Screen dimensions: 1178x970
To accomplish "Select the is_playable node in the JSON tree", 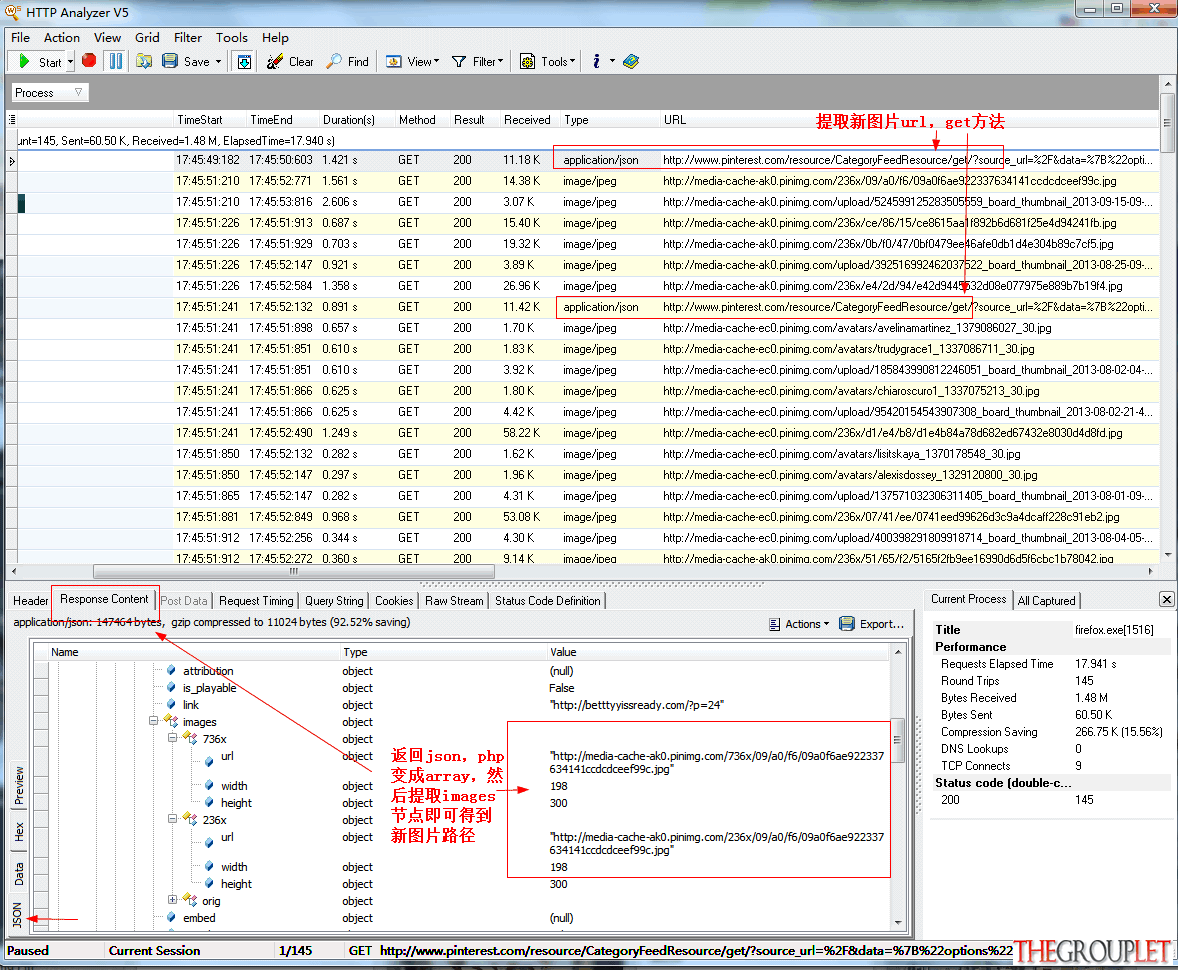I will (x=209, y=687).
